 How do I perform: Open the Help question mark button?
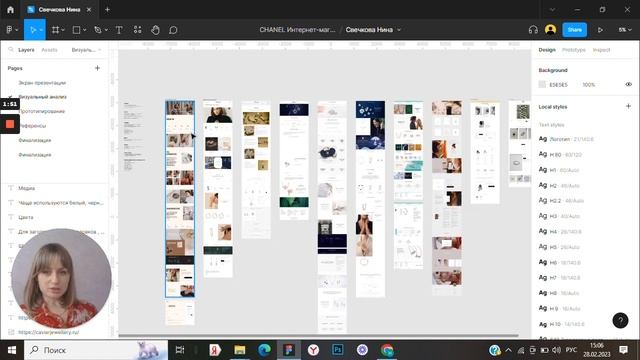(x=620, y=320)
